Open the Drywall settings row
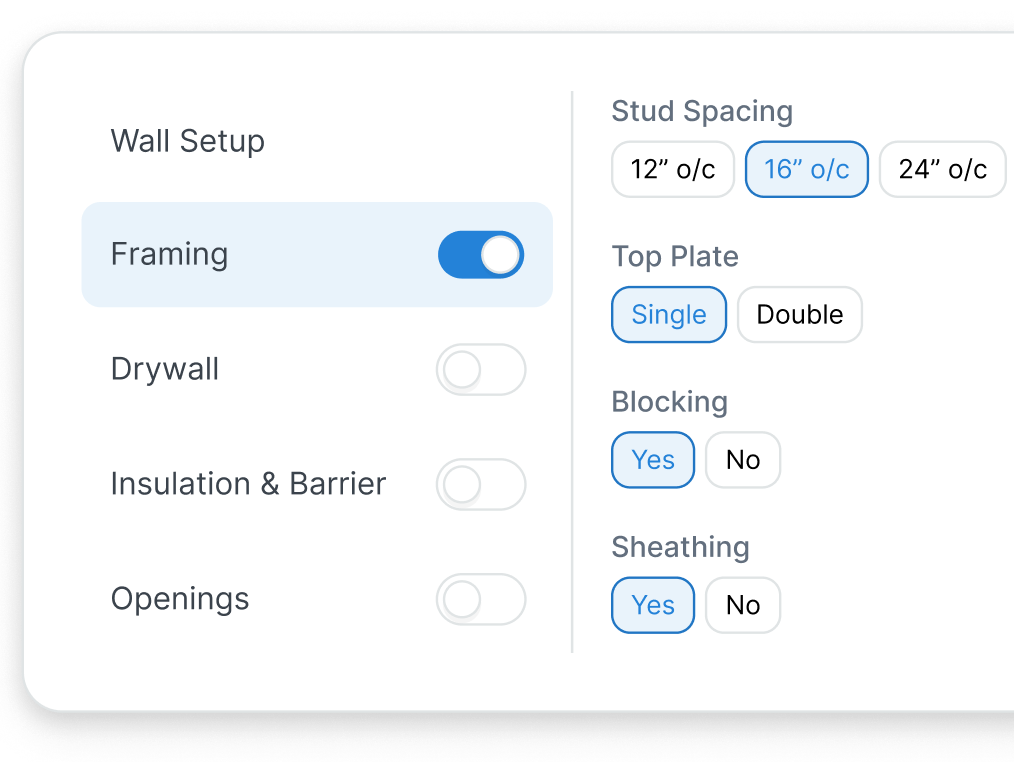Screen dimensions: 1014x762 165,369
